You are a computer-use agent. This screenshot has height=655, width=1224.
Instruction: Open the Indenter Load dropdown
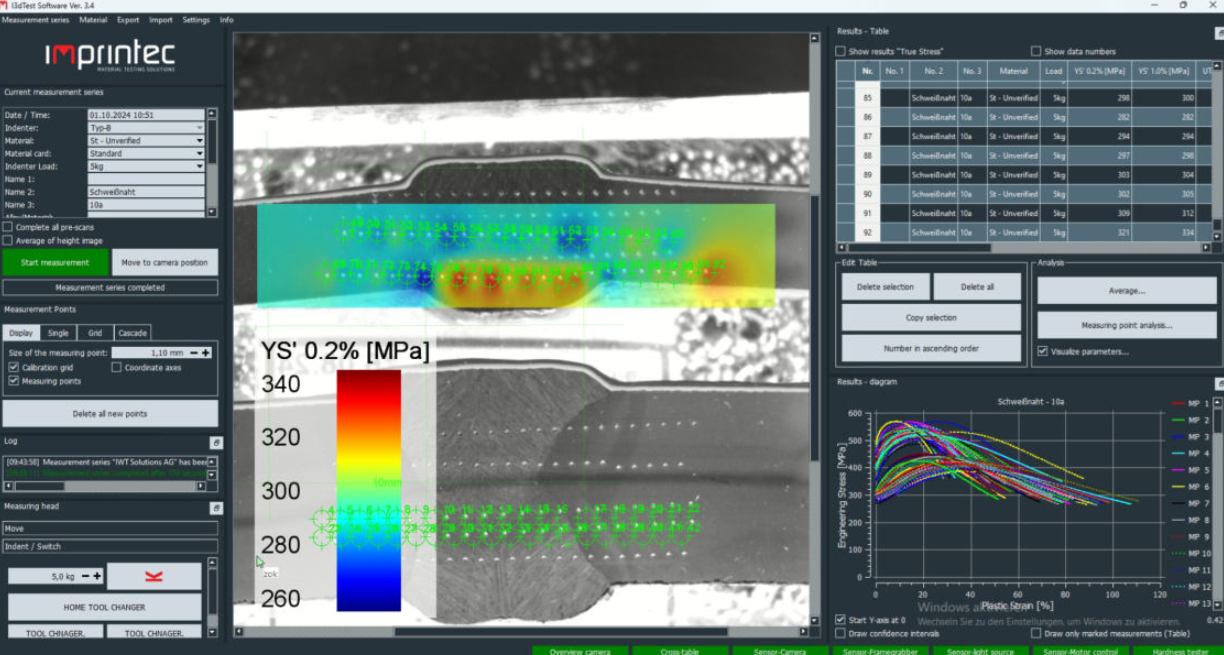pyautogui.click(x=199, y=167)
